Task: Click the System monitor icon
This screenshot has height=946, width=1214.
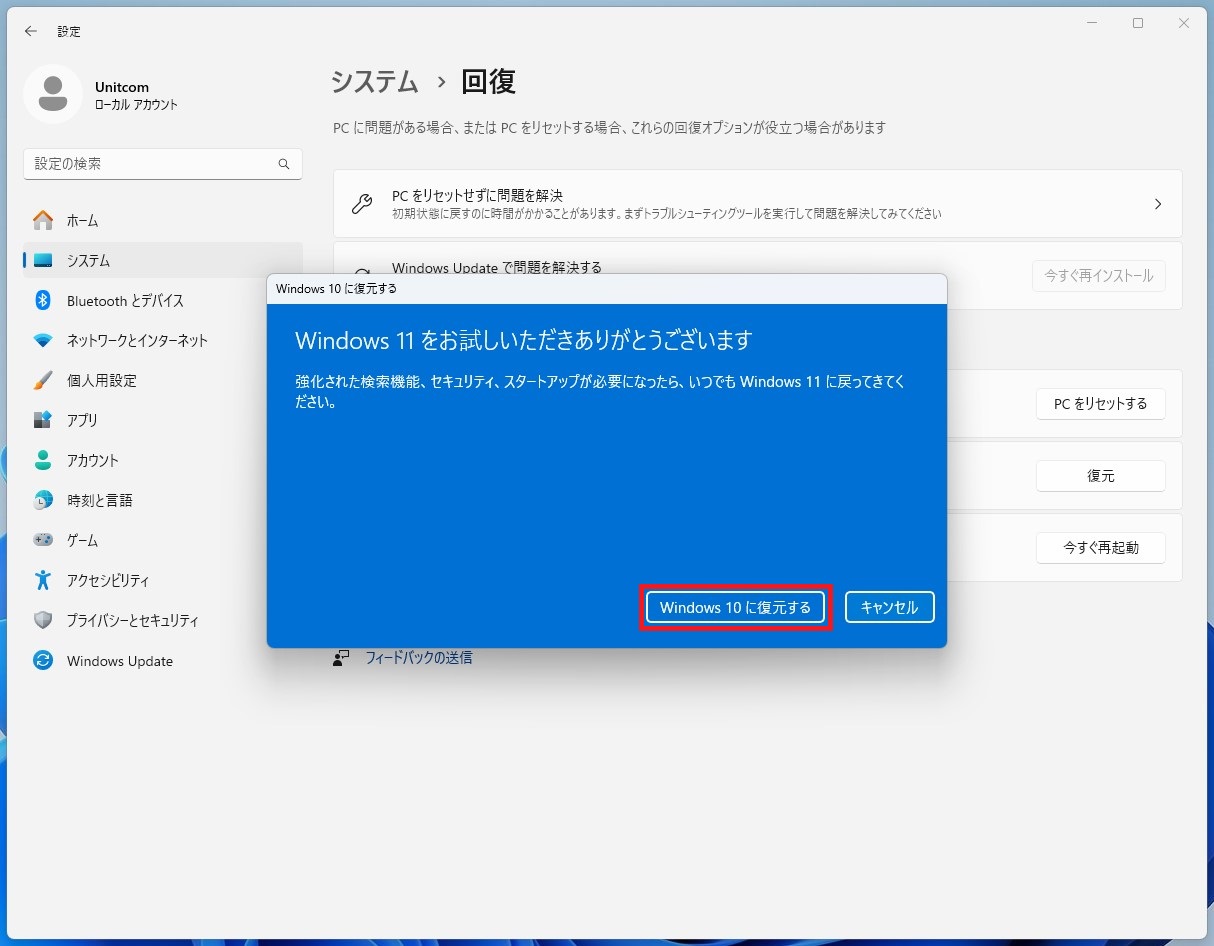Action: [43, 260]
